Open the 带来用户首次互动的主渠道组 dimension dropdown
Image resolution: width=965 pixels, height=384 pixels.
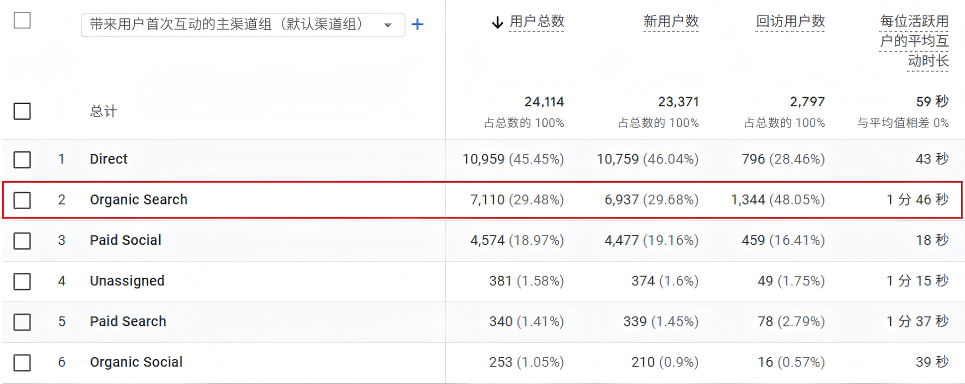(x=243, y=25)
